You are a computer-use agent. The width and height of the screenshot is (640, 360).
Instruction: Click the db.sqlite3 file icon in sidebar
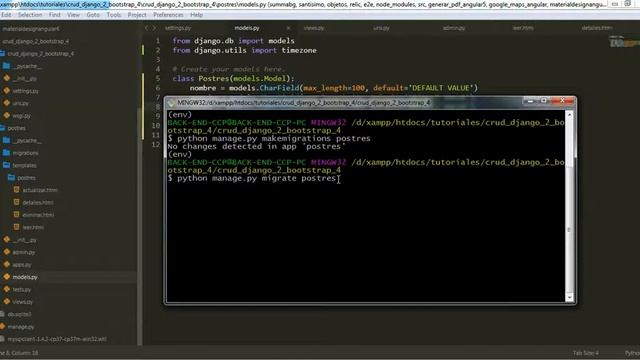(x=2, y=314)
